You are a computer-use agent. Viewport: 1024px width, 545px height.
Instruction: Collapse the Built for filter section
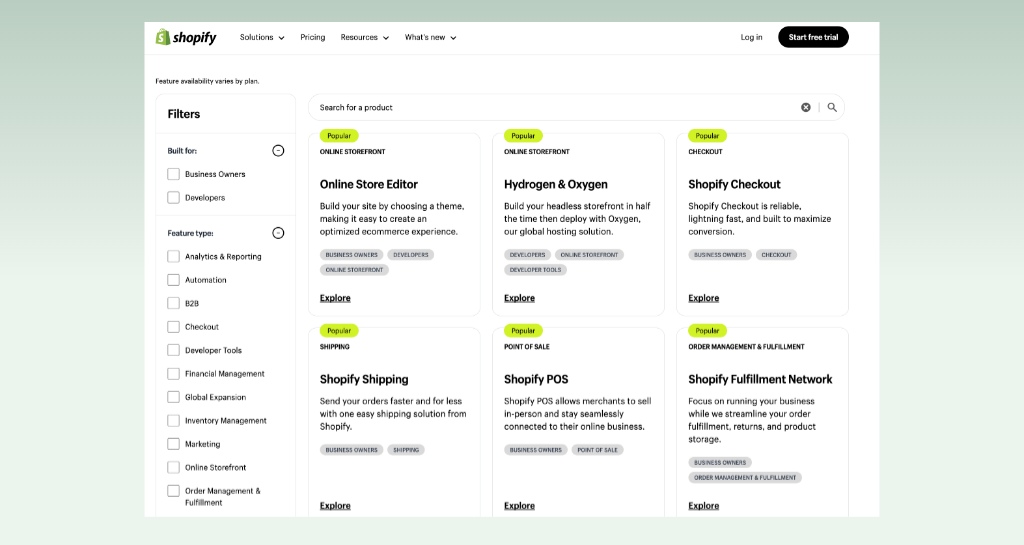(x=278, y=151)
